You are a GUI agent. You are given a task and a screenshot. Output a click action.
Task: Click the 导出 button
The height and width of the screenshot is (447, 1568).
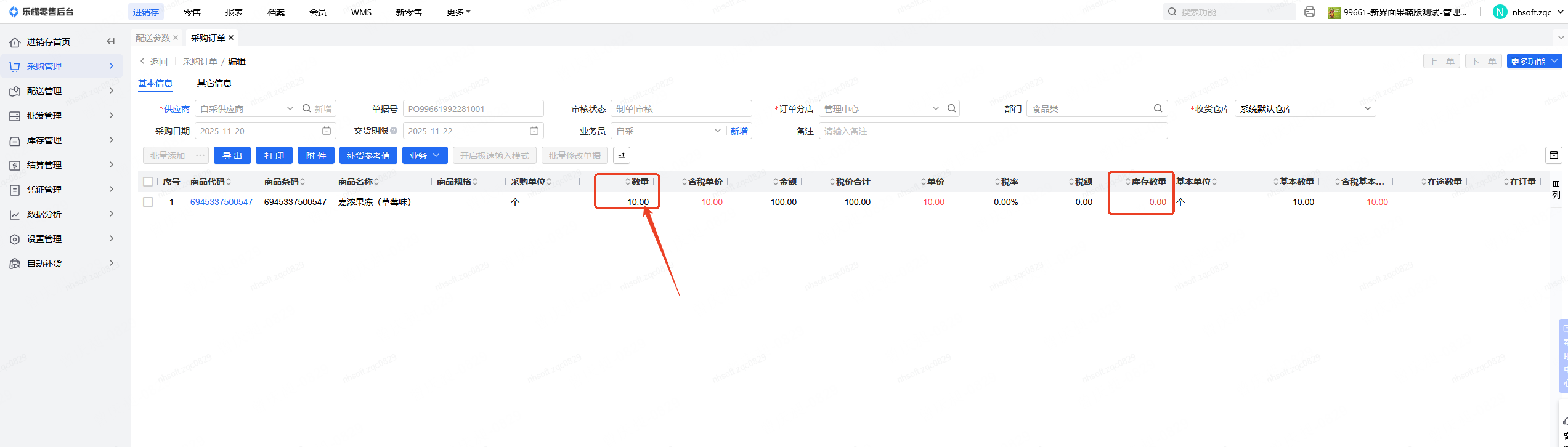coord(232,155)
